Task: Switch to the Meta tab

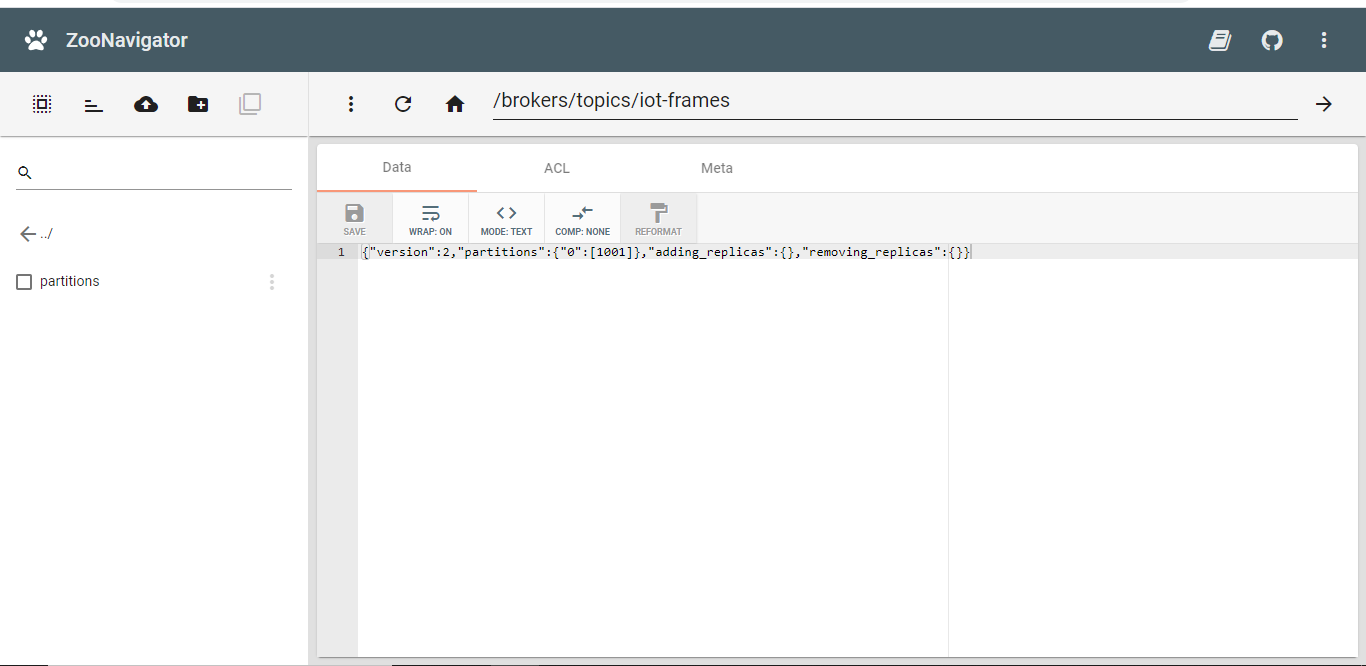Action: [x=717, y=168]
